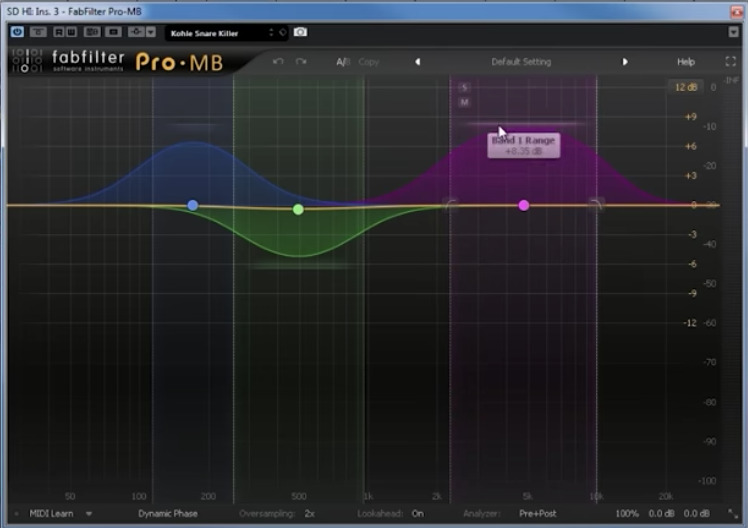This screenshot has height=528, width=748.
Task: Open the Default Setting preset menu
Action: [521, 62]
